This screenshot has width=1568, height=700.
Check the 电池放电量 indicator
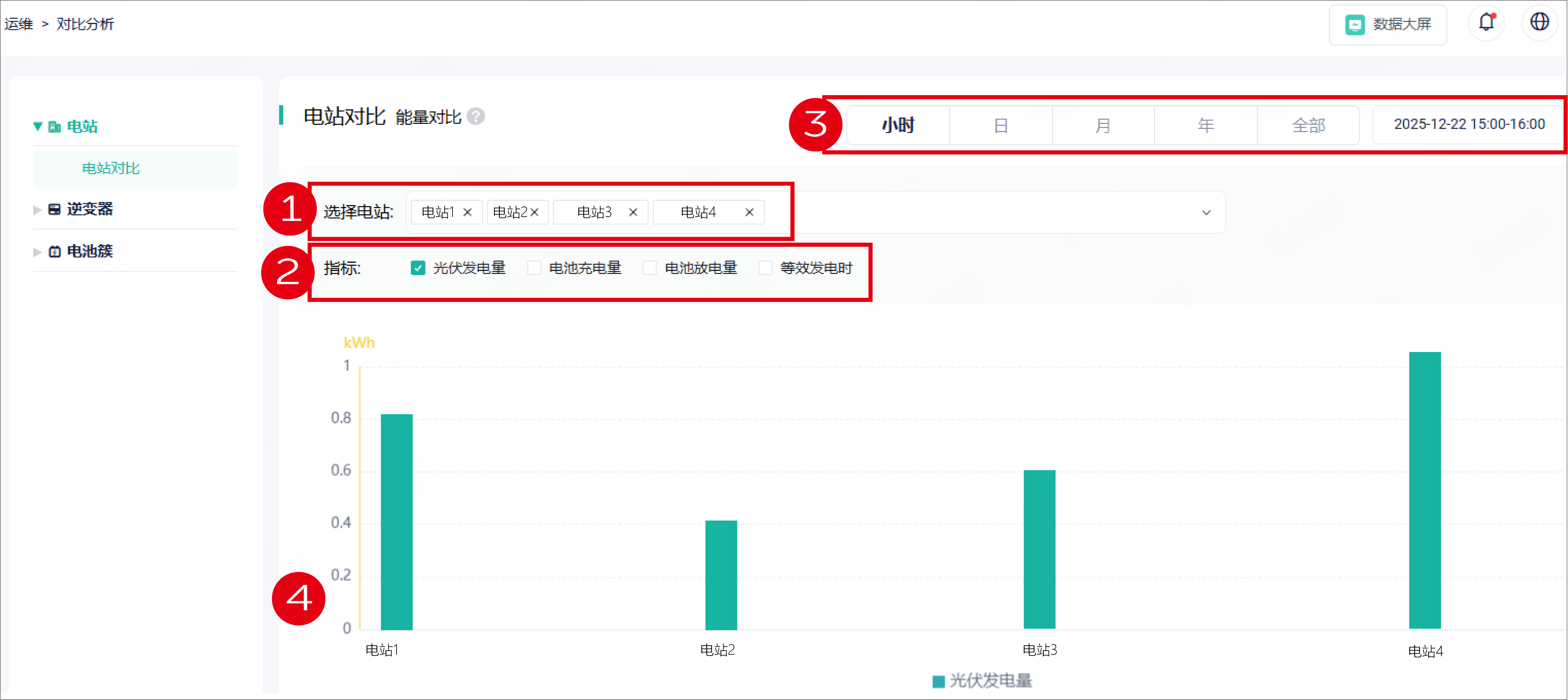649,268
